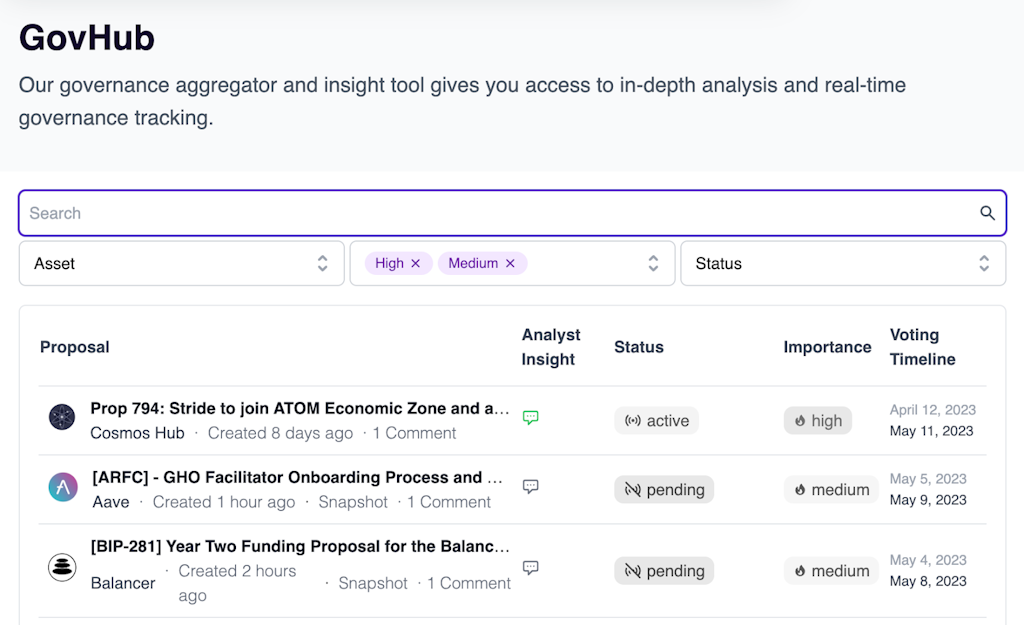
Task: Expand the importance filter dropdown arrows
Action: coord(653,263)
